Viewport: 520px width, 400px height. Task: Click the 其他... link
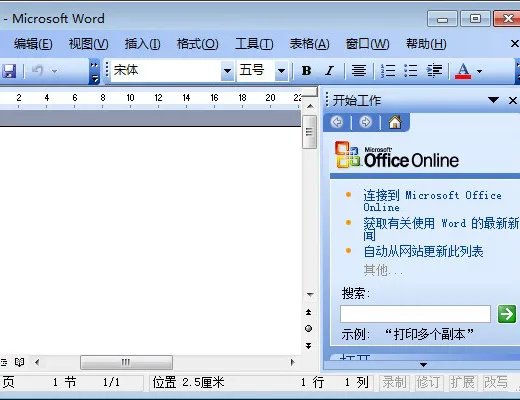pos(383,270)
